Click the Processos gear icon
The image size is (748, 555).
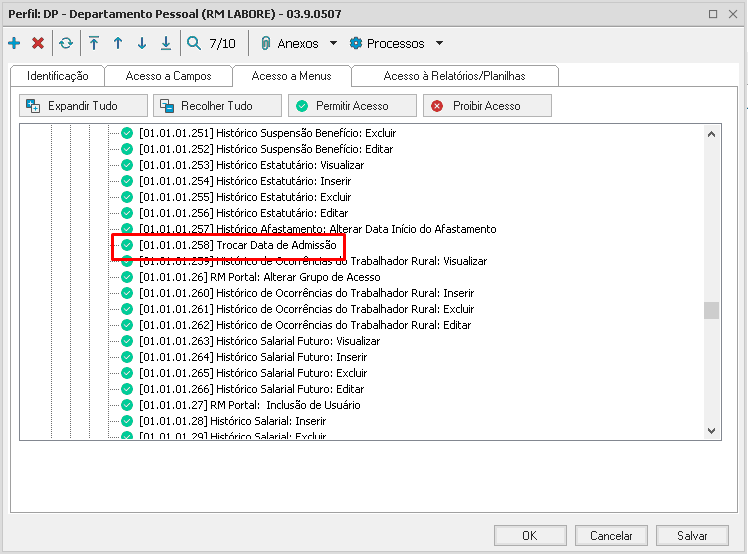[356, 43]
